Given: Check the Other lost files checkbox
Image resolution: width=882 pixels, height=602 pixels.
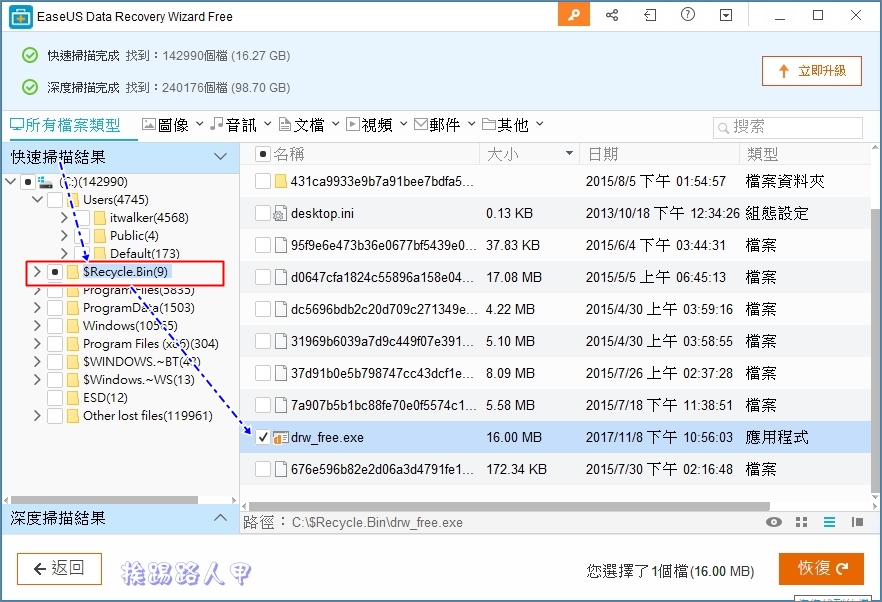Looking at the screenshot, I should (x=55, y=416).
